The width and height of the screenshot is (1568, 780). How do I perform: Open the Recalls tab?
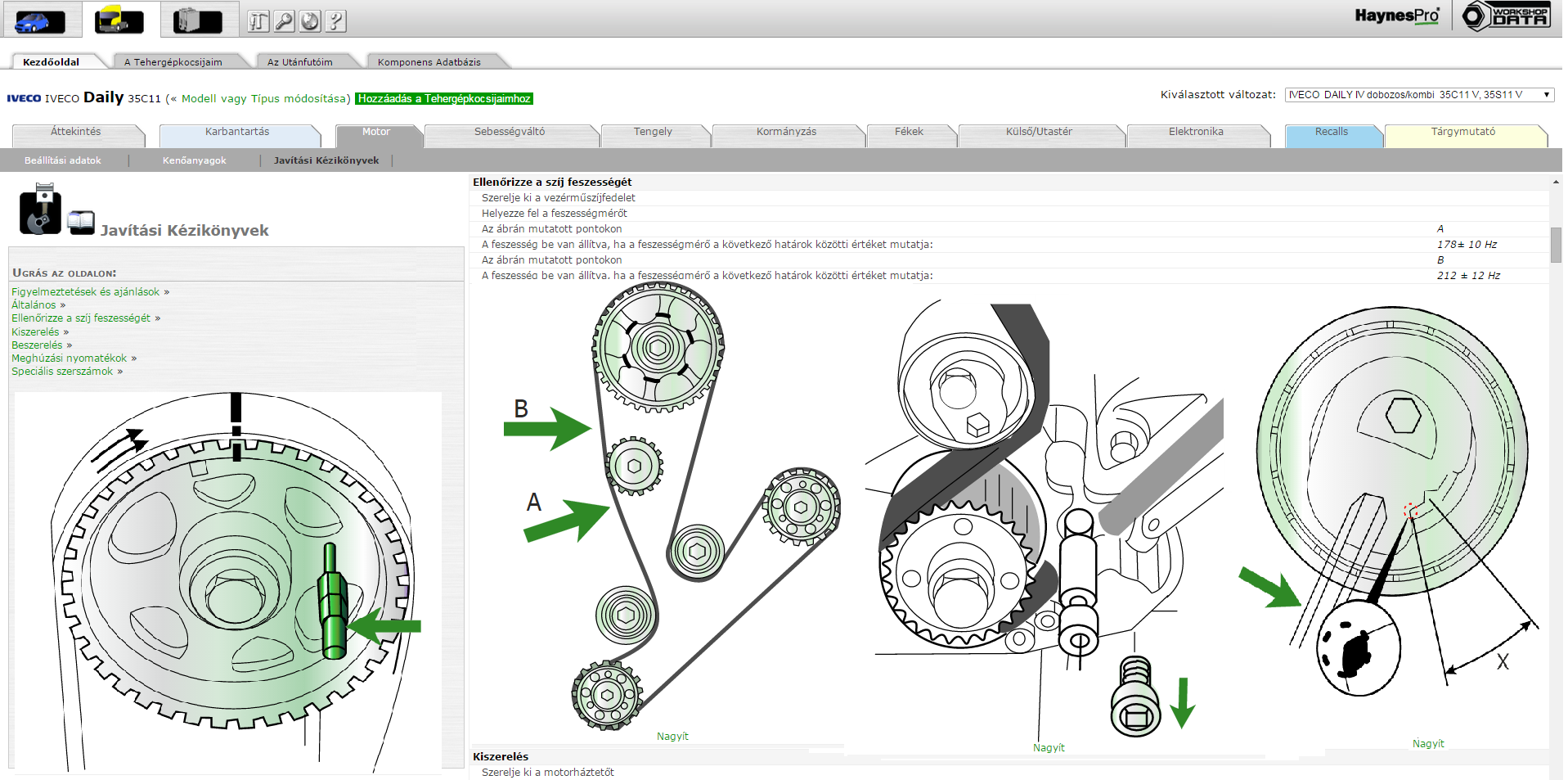tap(1331, 132)
